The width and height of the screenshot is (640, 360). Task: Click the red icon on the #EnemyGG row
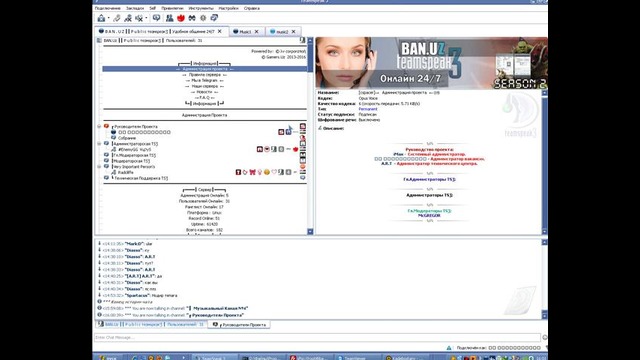pyautogui.click(x=296, y=149)
